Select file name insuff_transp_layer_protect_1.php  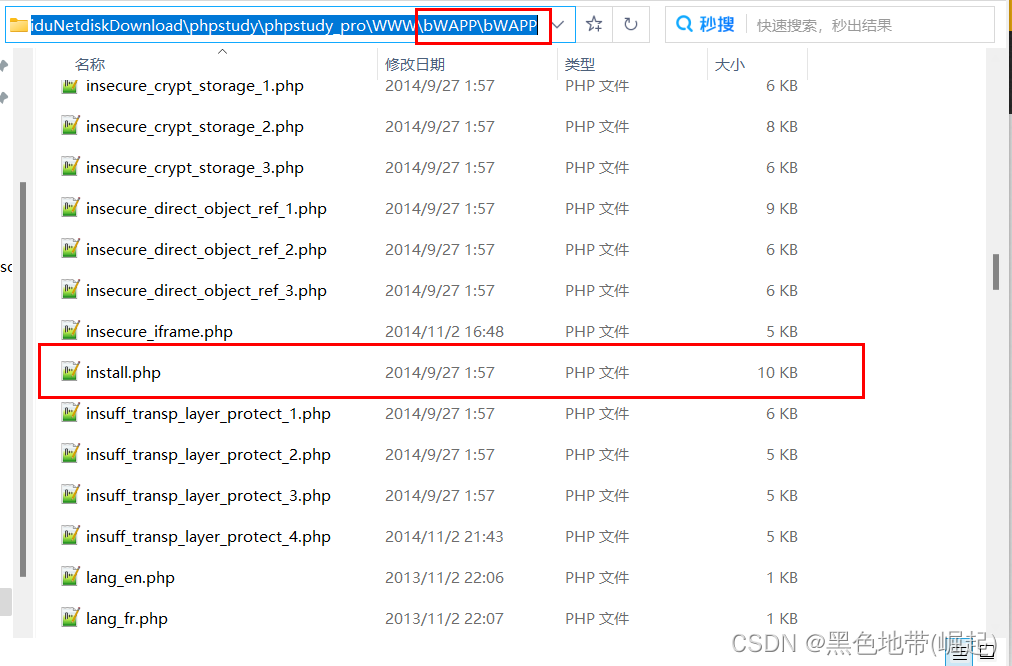pos(208,414)
